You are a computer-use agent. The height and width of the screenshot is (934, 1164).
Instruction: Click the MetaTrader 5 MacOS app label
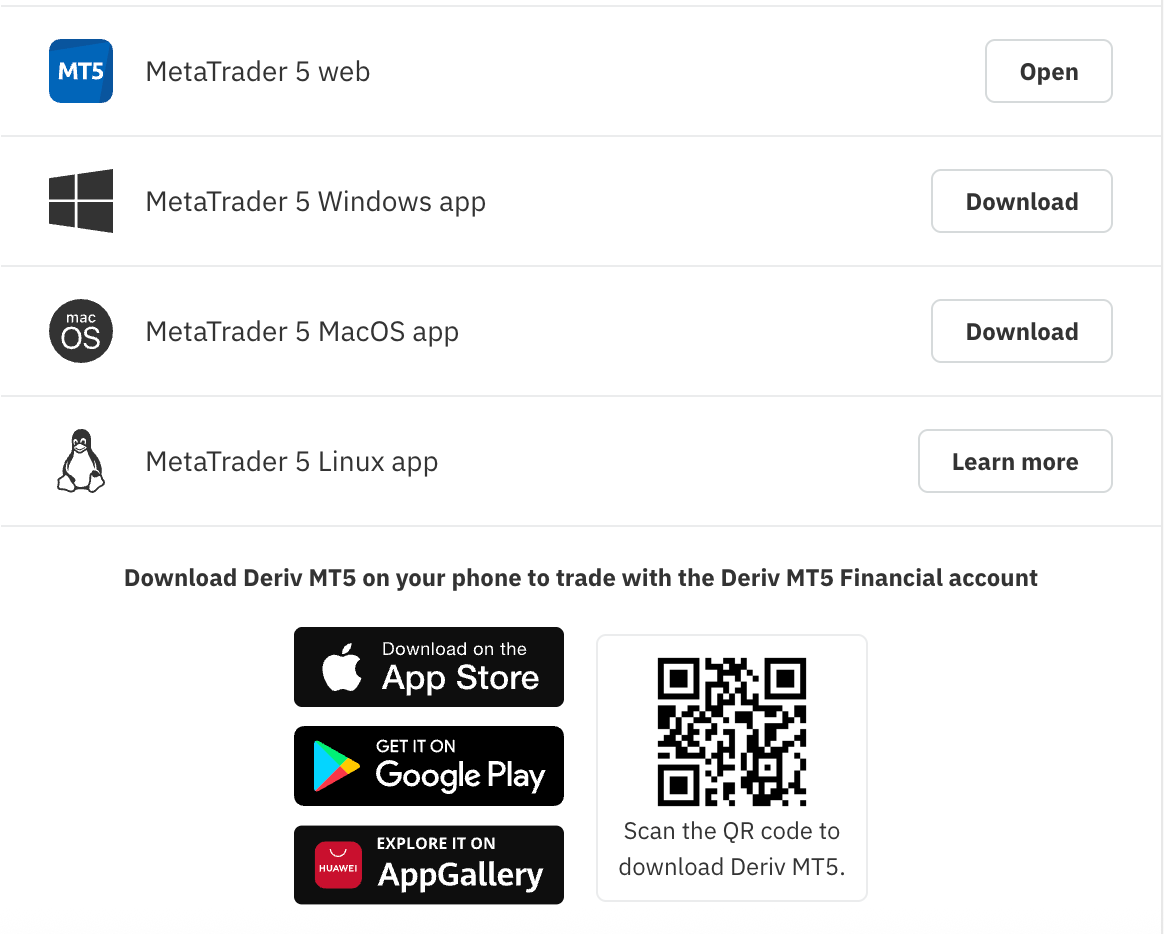[x=302, y=331]
